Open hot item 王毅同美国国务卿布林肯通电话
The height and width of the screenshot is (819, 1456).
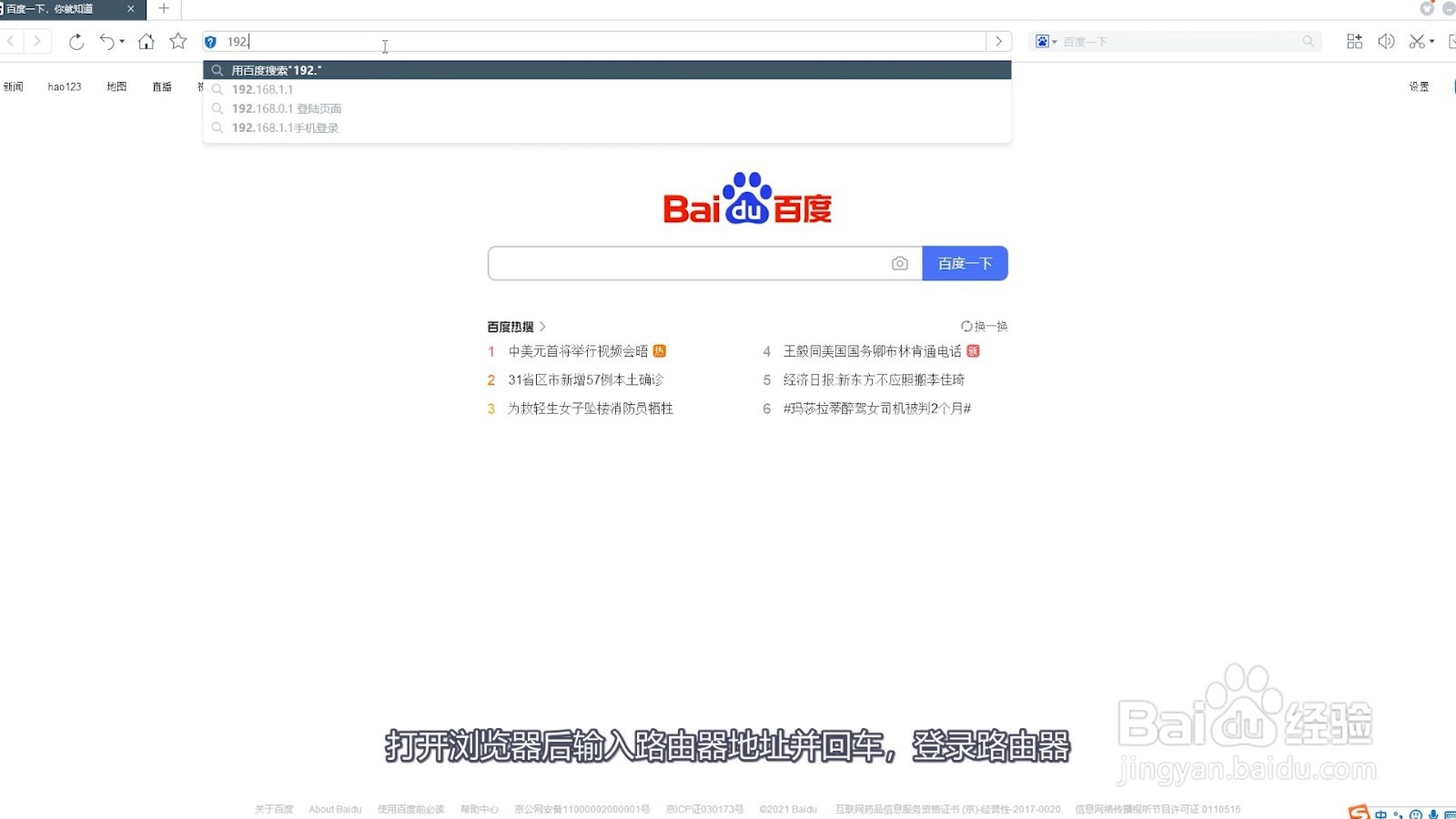point(872,351)
